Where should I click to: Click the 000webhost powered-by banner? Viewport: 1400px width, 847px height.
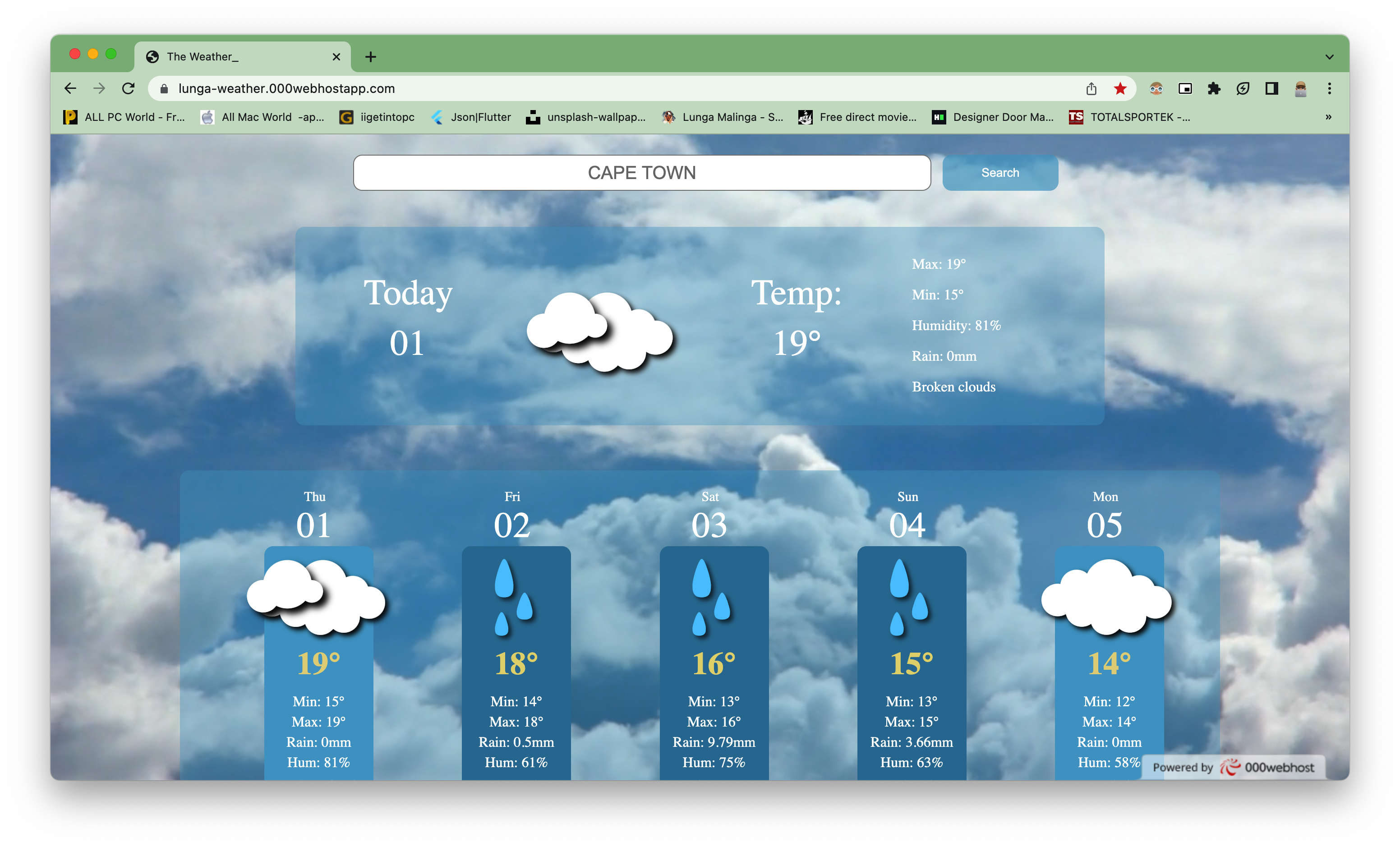pos(1233,768)
